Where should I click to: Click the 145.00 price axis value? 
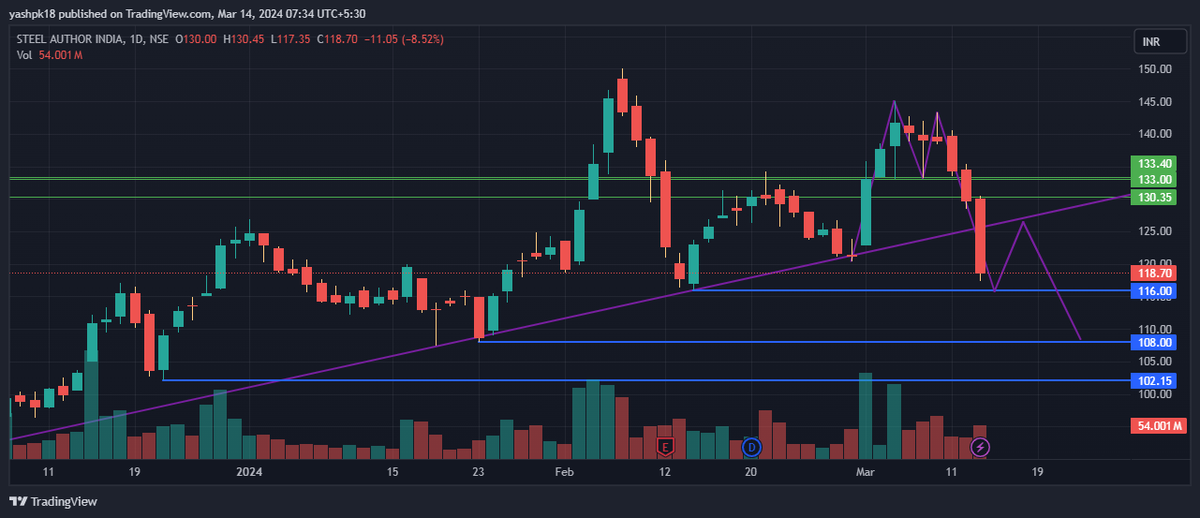(1156, 101)
